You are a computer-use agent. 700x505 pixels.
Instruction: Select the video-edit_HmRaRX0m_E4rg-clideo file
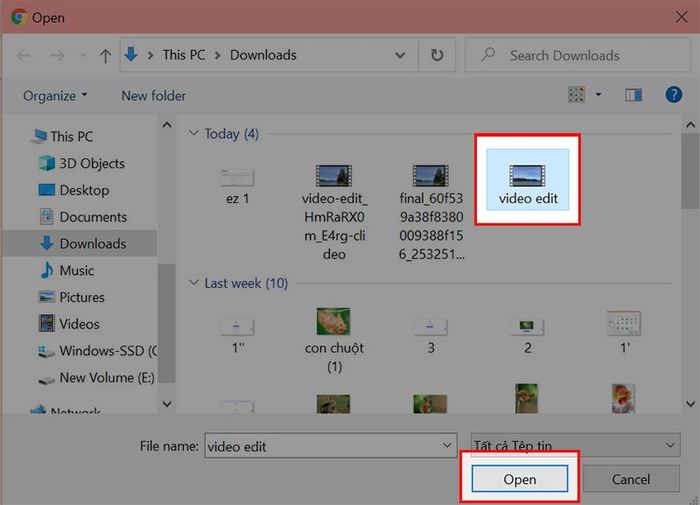point(334,213)
